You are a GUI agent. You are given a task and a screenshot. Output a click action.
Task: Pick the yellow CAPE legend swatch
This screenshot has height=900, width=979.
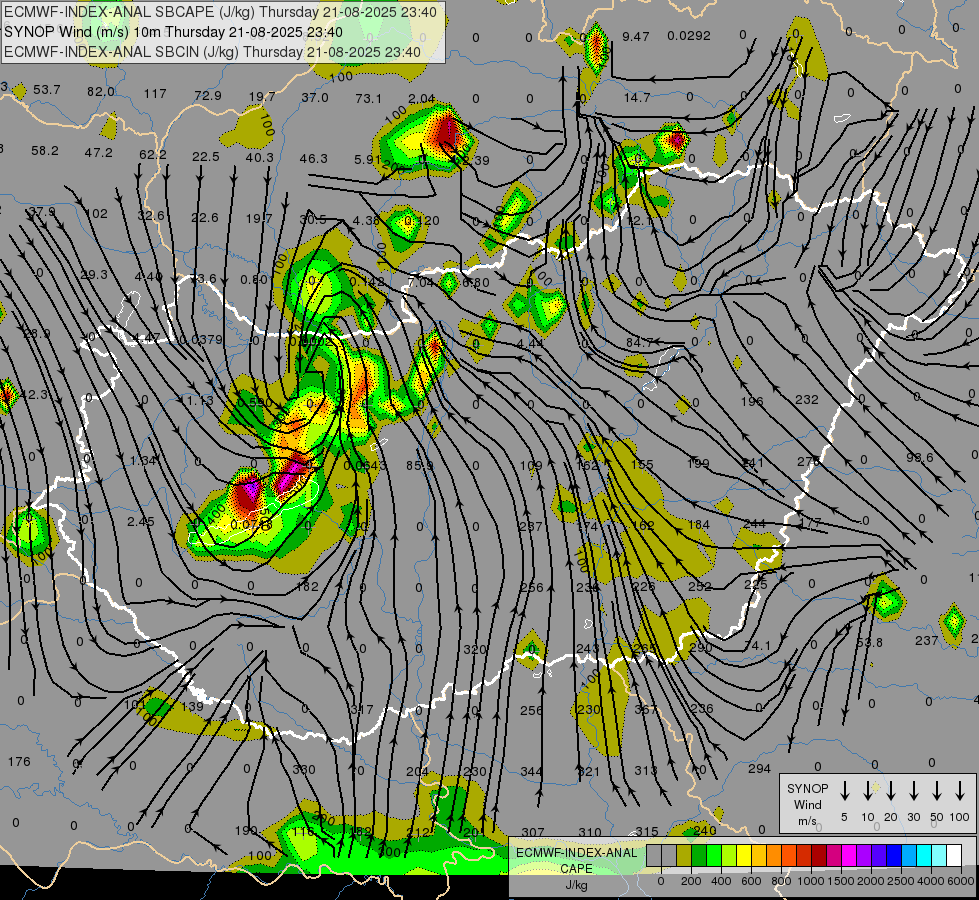pyautogui.click(x=744, y=856)
